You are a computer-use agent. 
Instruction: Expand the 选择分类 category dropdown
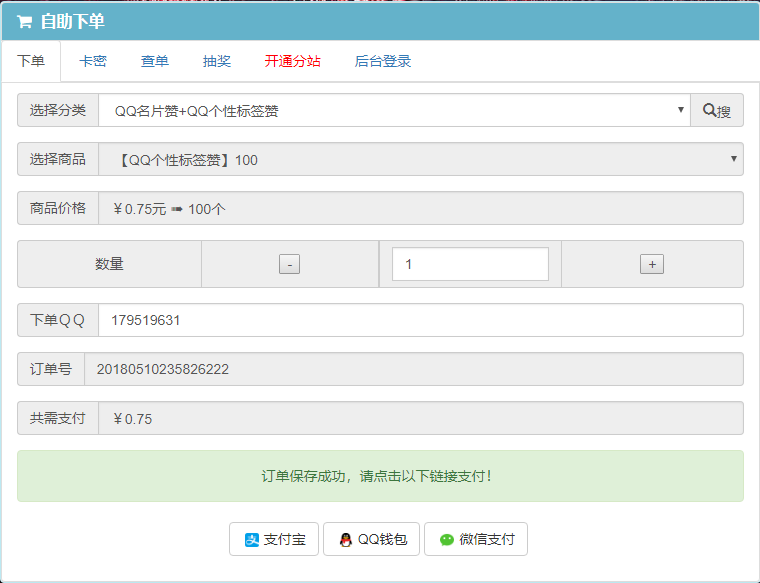pos(394,110)
